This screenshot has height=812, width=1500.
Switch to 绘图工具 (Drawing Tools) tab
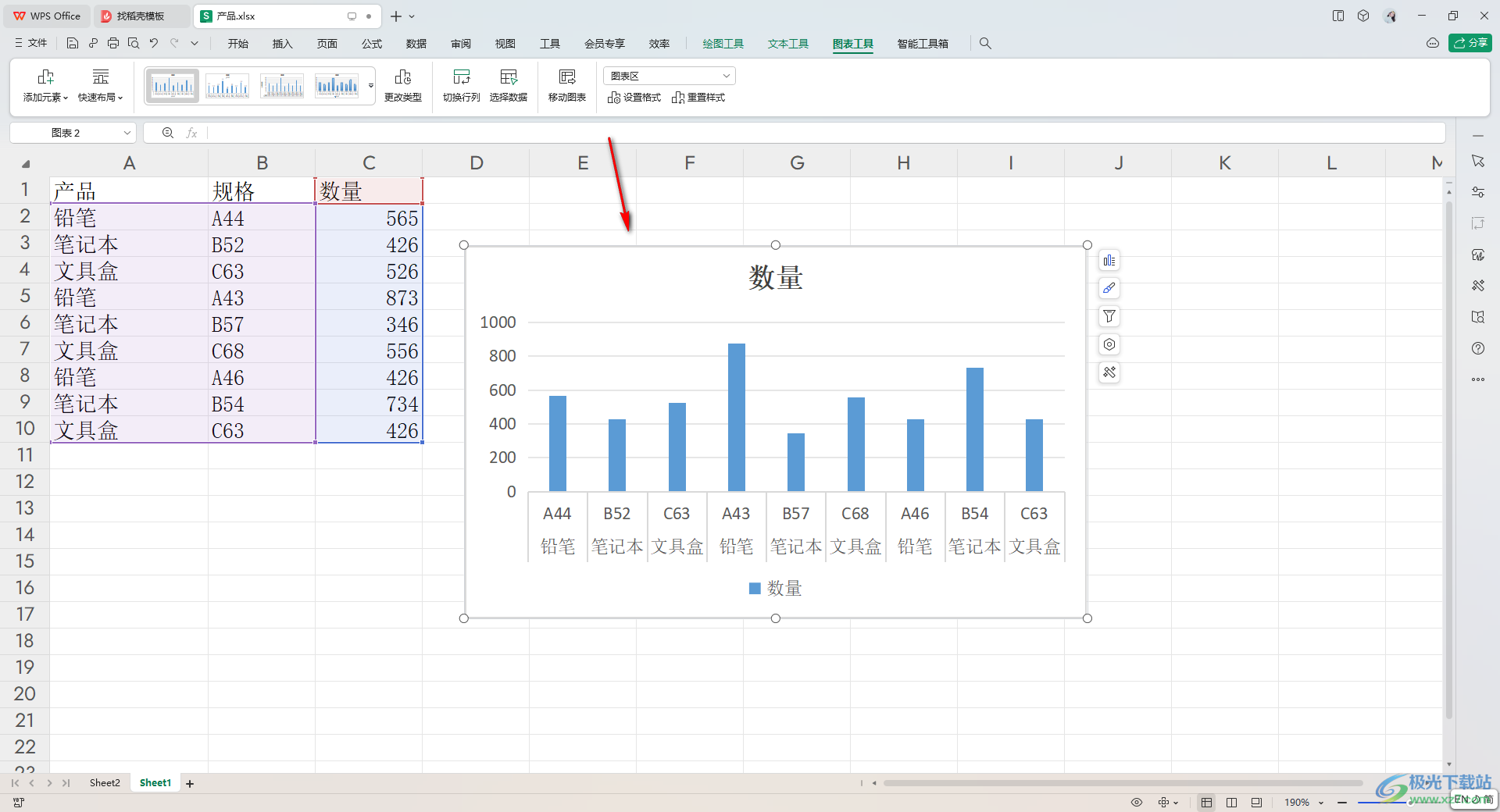723,44
